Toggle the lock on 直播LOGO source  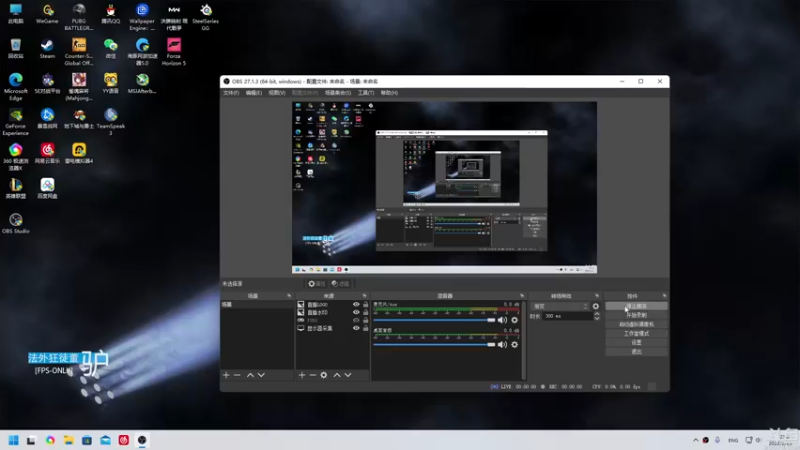[365, 304]
